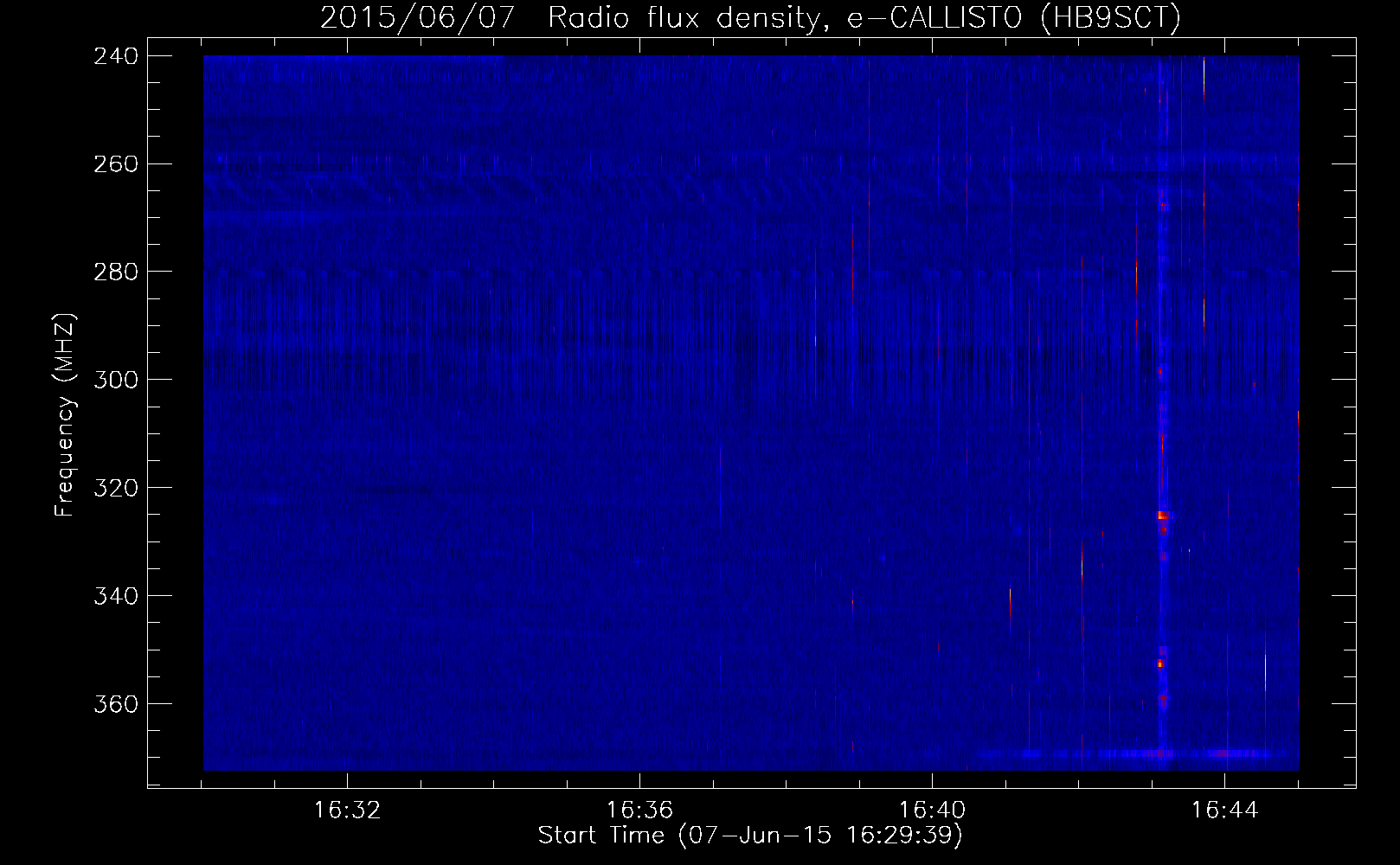Viewport: 1400px width, 865px height.
Task: Click the 'Start Time (07-Jun-15 16:29:39)' label
Action: click(x=750, y=836)
